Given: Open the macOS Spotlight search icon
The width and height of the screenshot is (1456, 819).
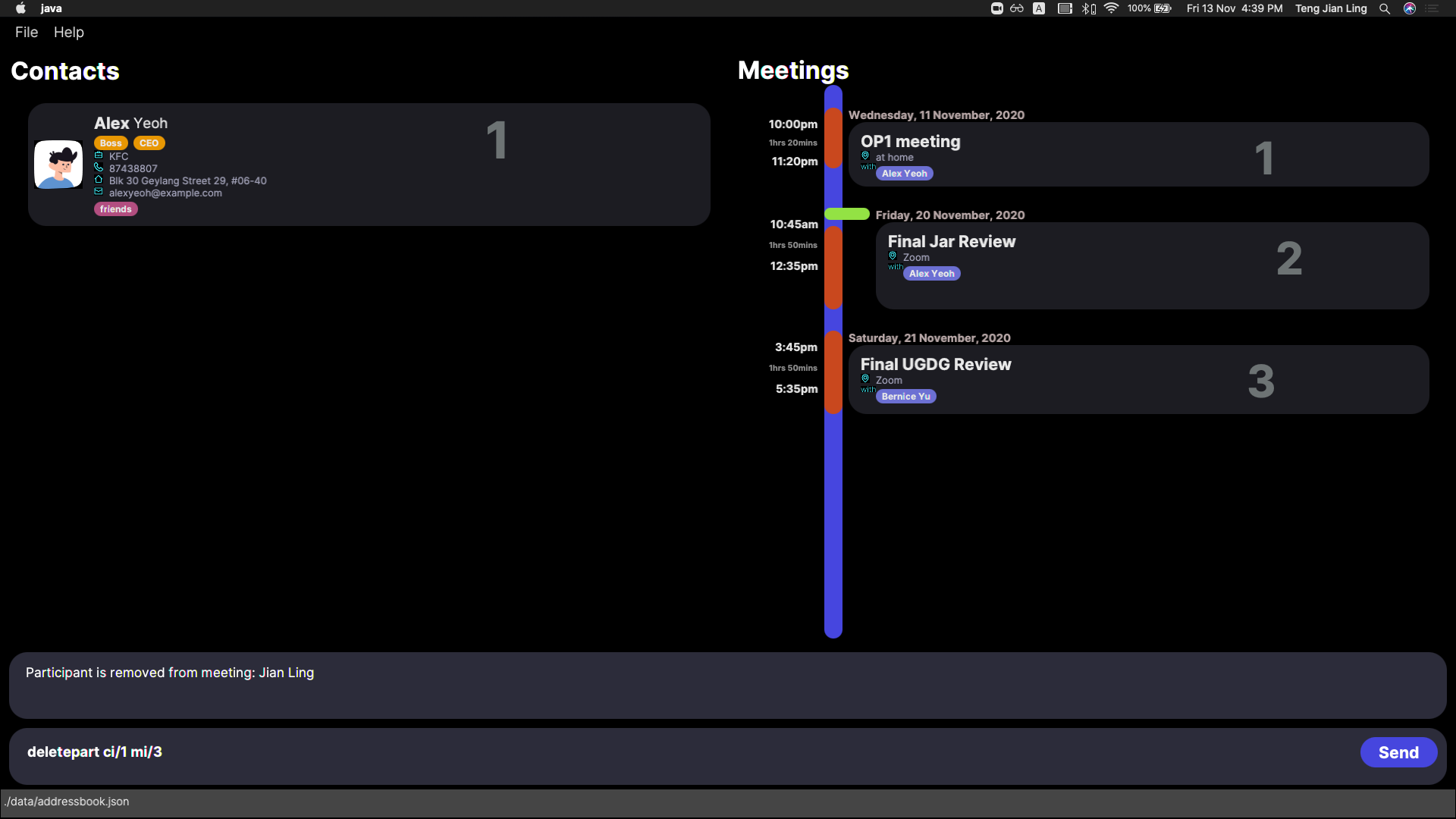Looking at the screenshot, I should pyautogui.click(x=1385, y=8).
